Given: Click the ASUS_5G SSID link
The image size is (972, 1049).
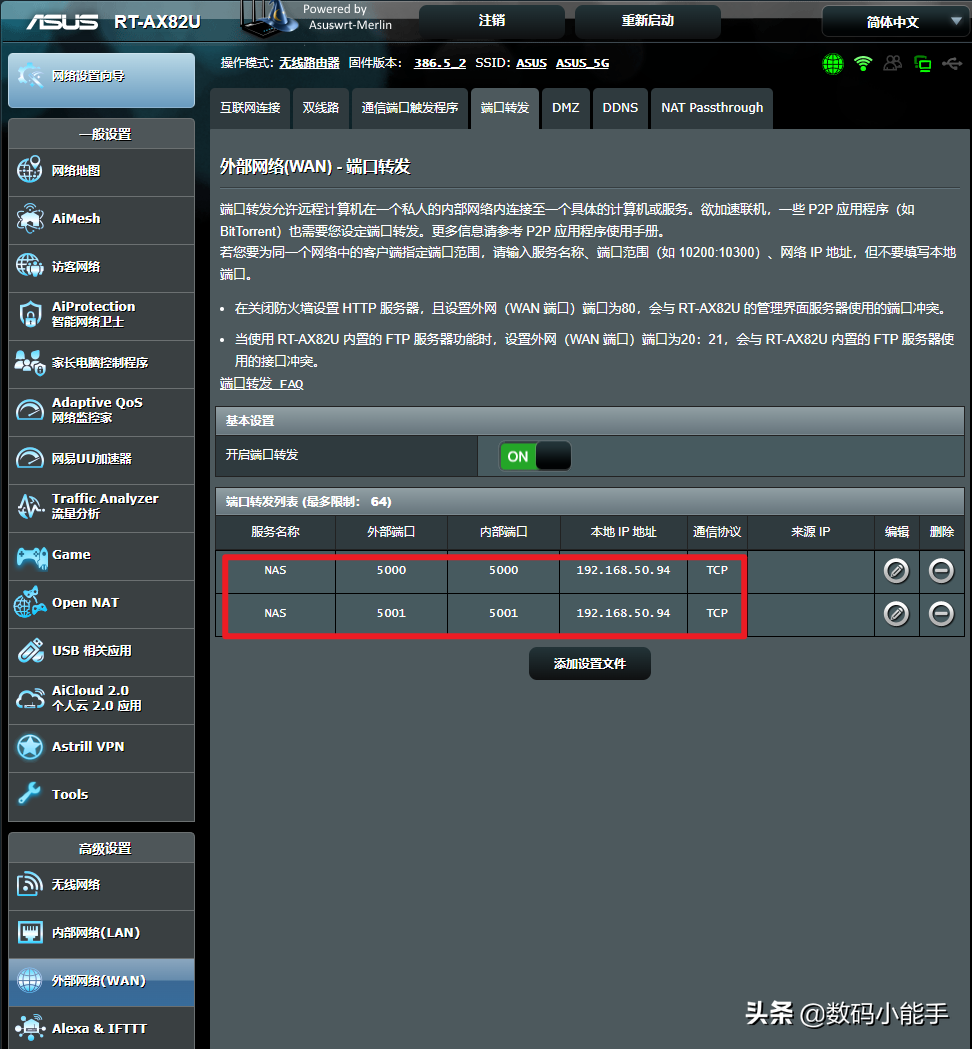Looking at the screenshot, I should [583, 63].
